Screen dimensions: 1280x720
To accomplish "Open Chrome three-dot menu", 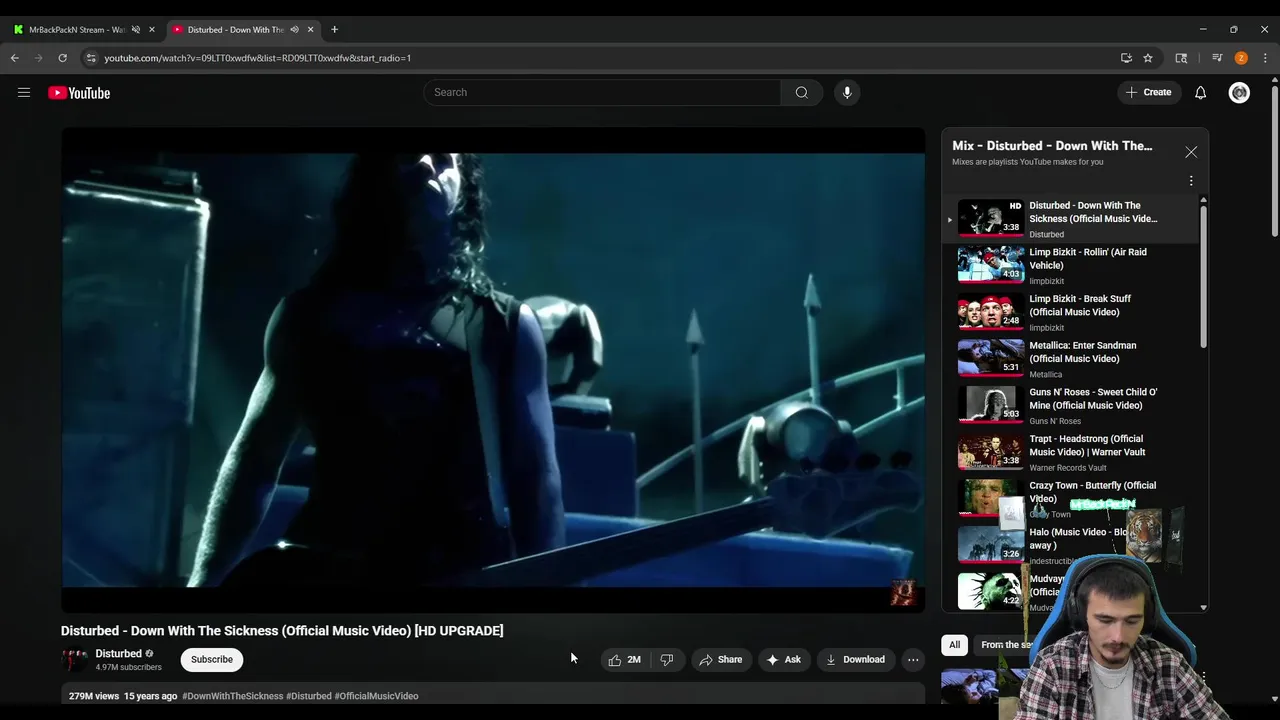I will pos(1265,58).
